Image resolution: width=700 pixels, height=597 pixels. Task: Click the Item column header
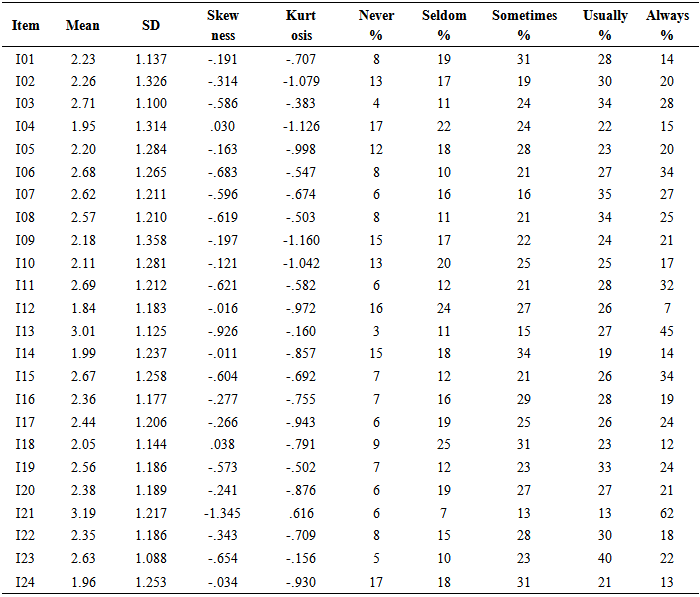tap(25, 25)
